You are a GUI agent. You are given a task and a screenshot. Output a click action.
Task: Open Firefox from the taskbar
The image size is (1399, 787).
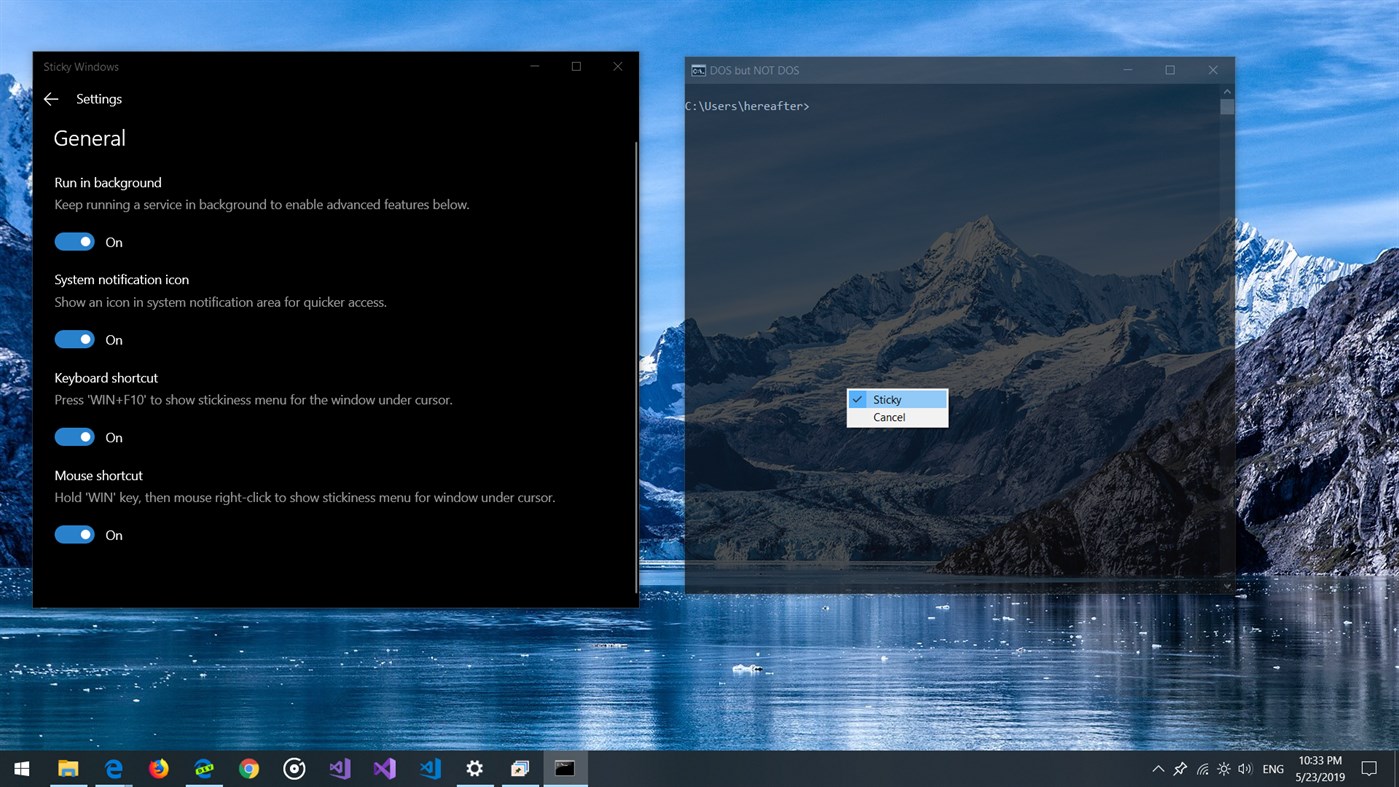click(158, 768)
